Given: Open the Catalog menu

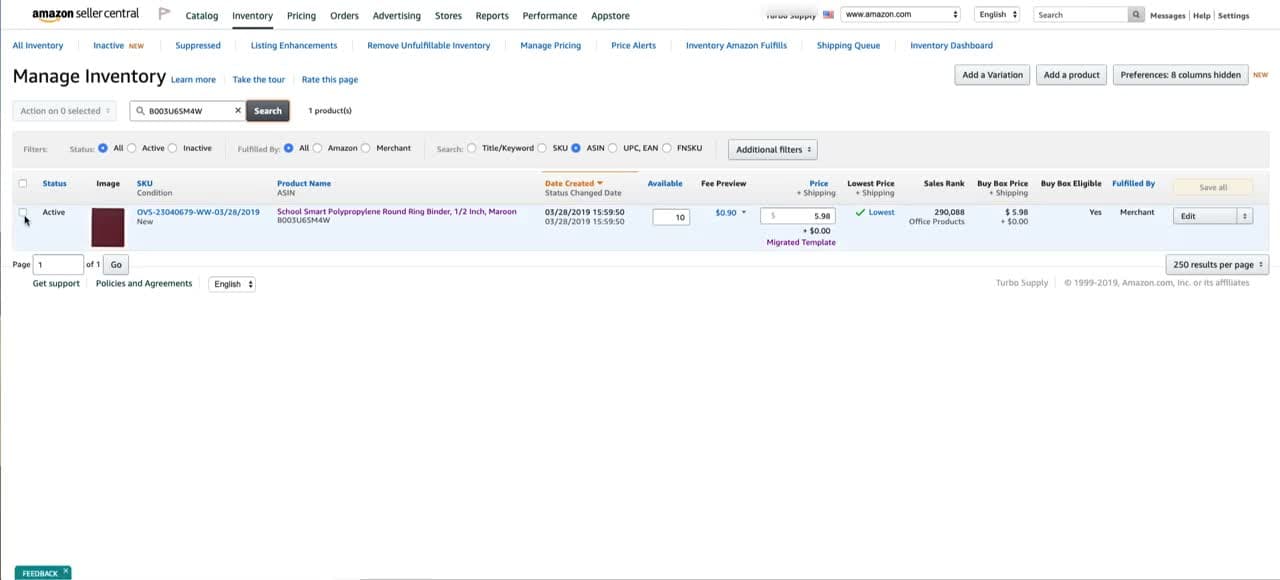Looking at the screenshot, I should click(x=202, y=16).
